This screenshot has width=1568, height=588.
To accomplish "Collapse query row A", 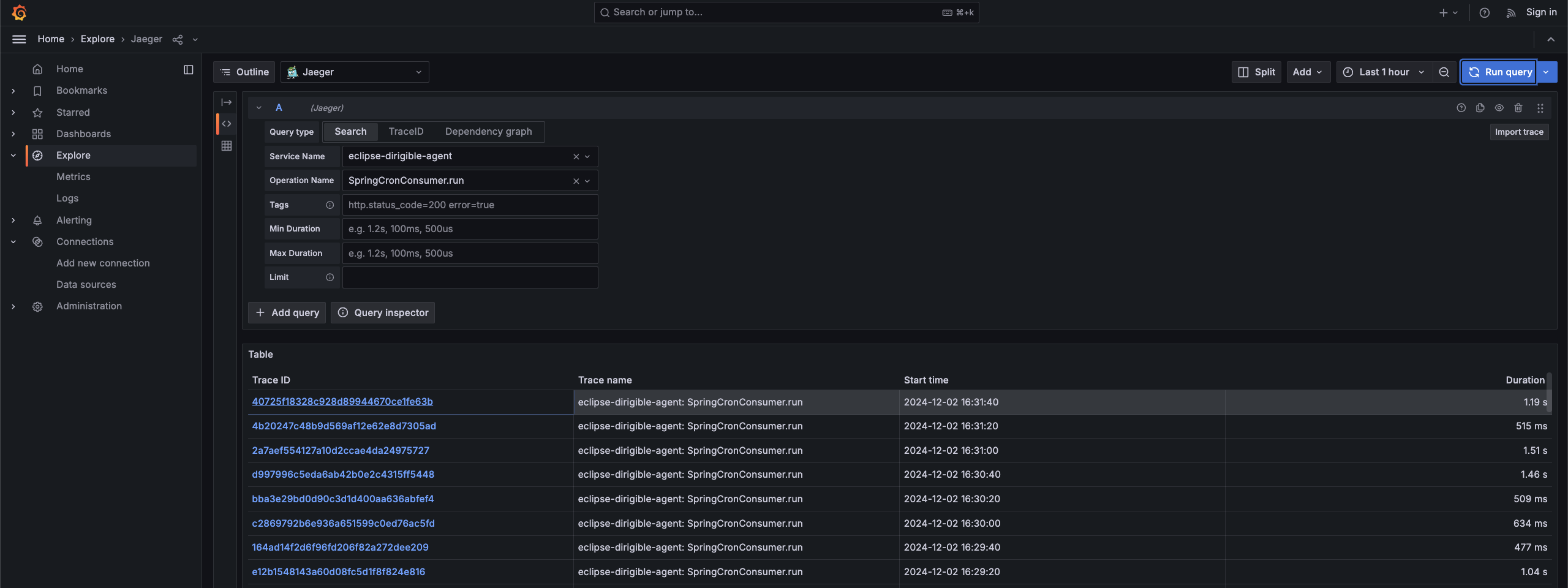I will [259, 108].
